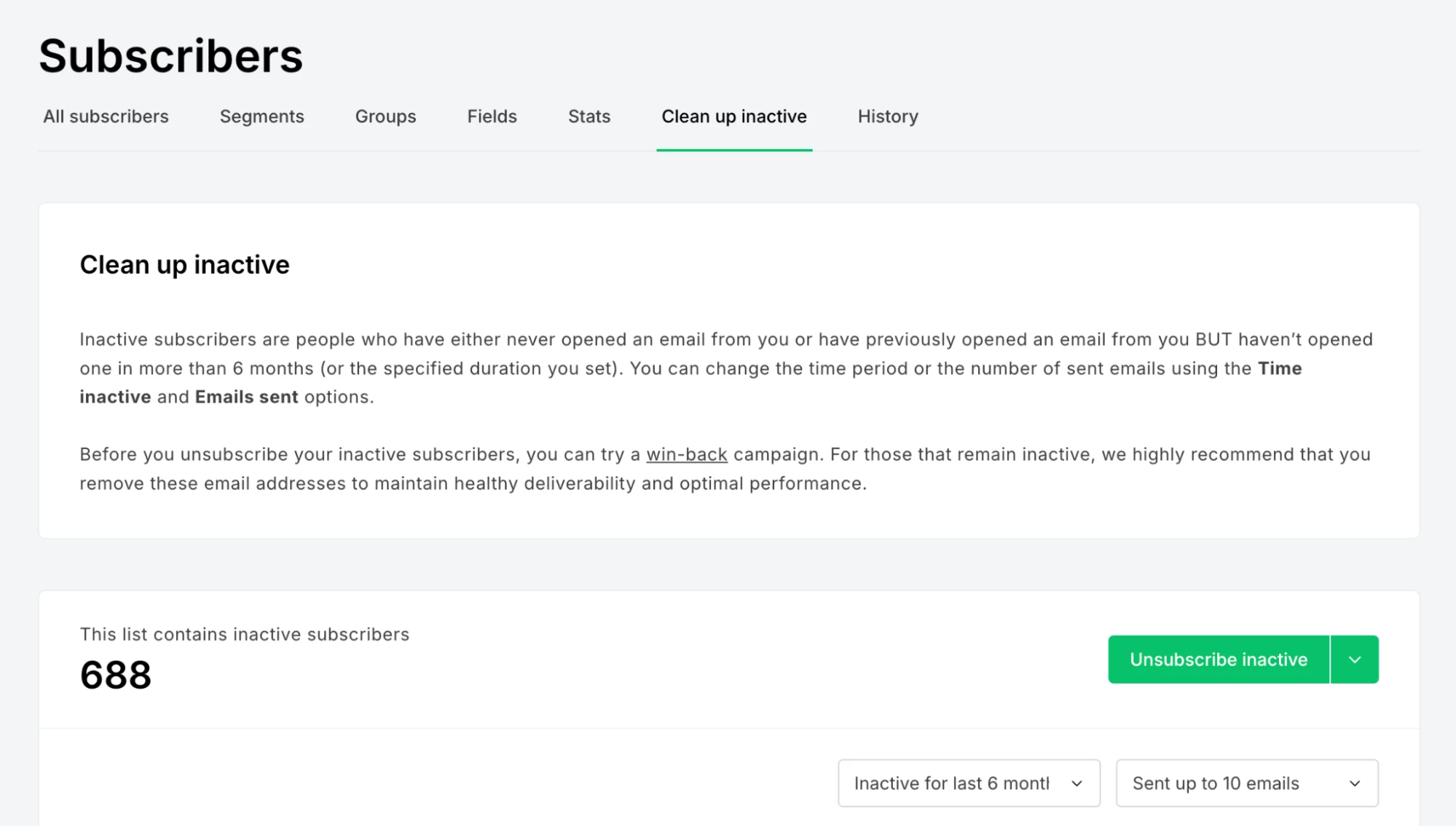Click the 'win-back' campaign link
Screen dimensions: 1456x827
point(687,454)
